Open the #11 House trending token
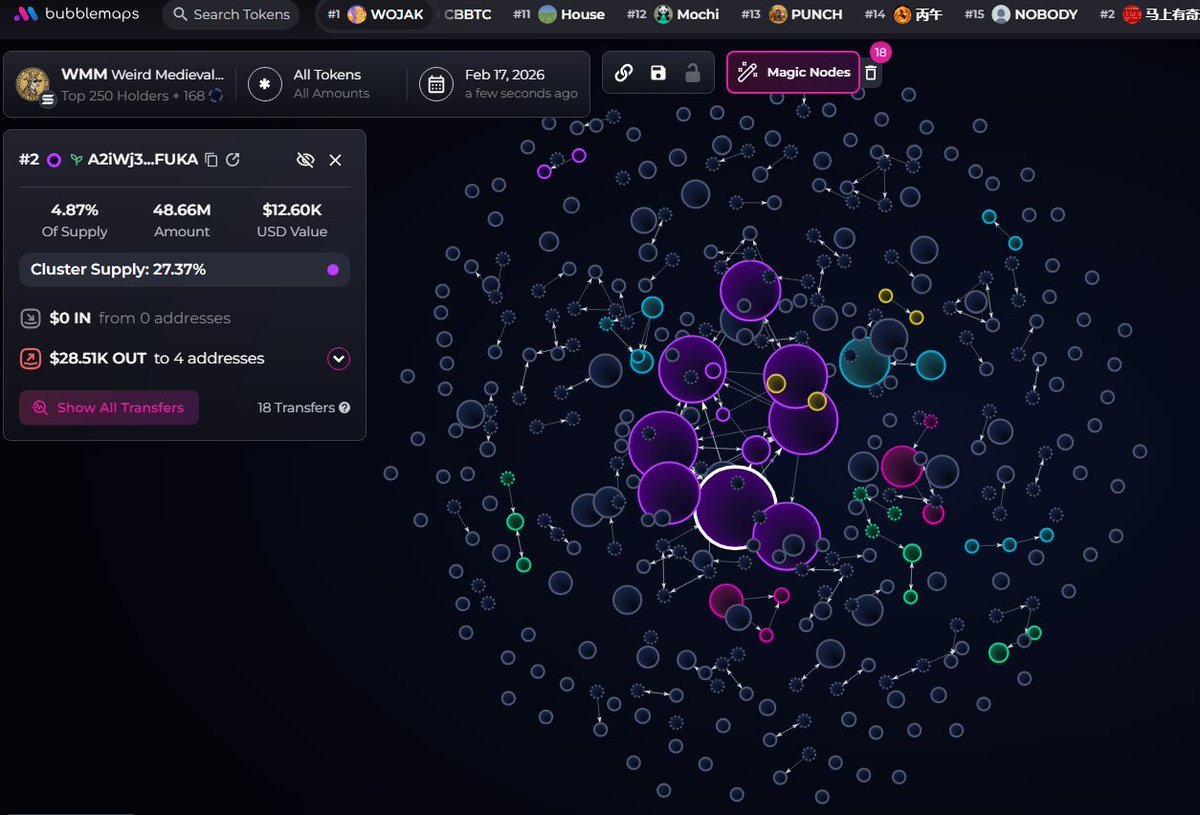The image size is (1200, 815). click(x=558, y=14)
